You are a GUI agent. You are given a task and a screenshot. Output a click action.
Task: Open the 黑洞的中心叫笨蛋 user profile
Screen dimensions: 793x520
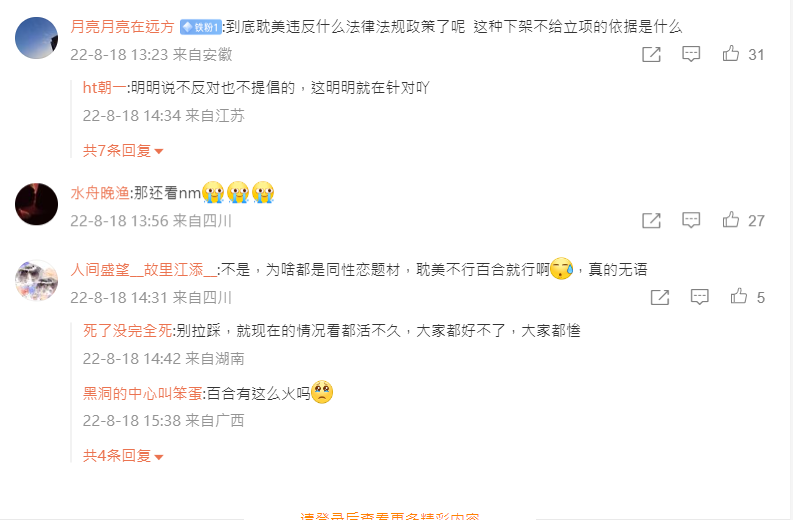pos(143,393)
